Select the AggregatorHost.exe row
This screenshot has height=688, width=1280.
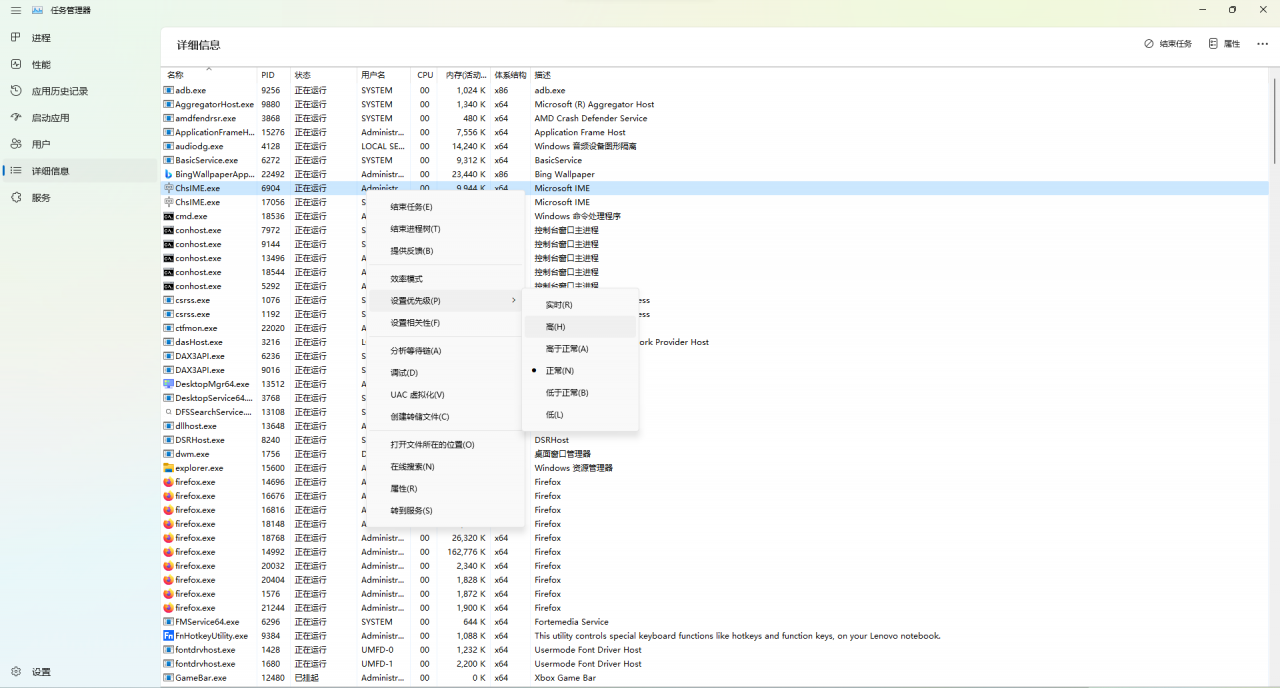(x=715, y=104)
